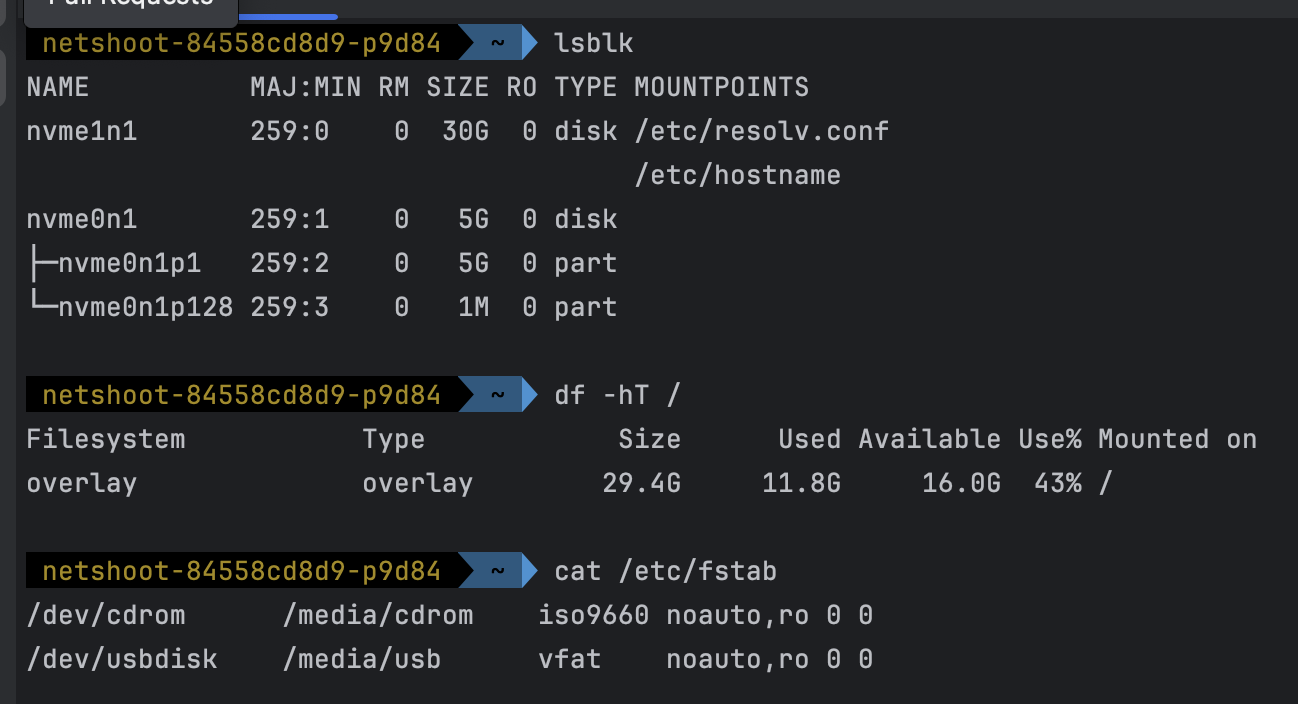Click the iso9660 filesystem type
Image resolution: width=1298 pixels, height=704 pixels.
click(593, 615)
